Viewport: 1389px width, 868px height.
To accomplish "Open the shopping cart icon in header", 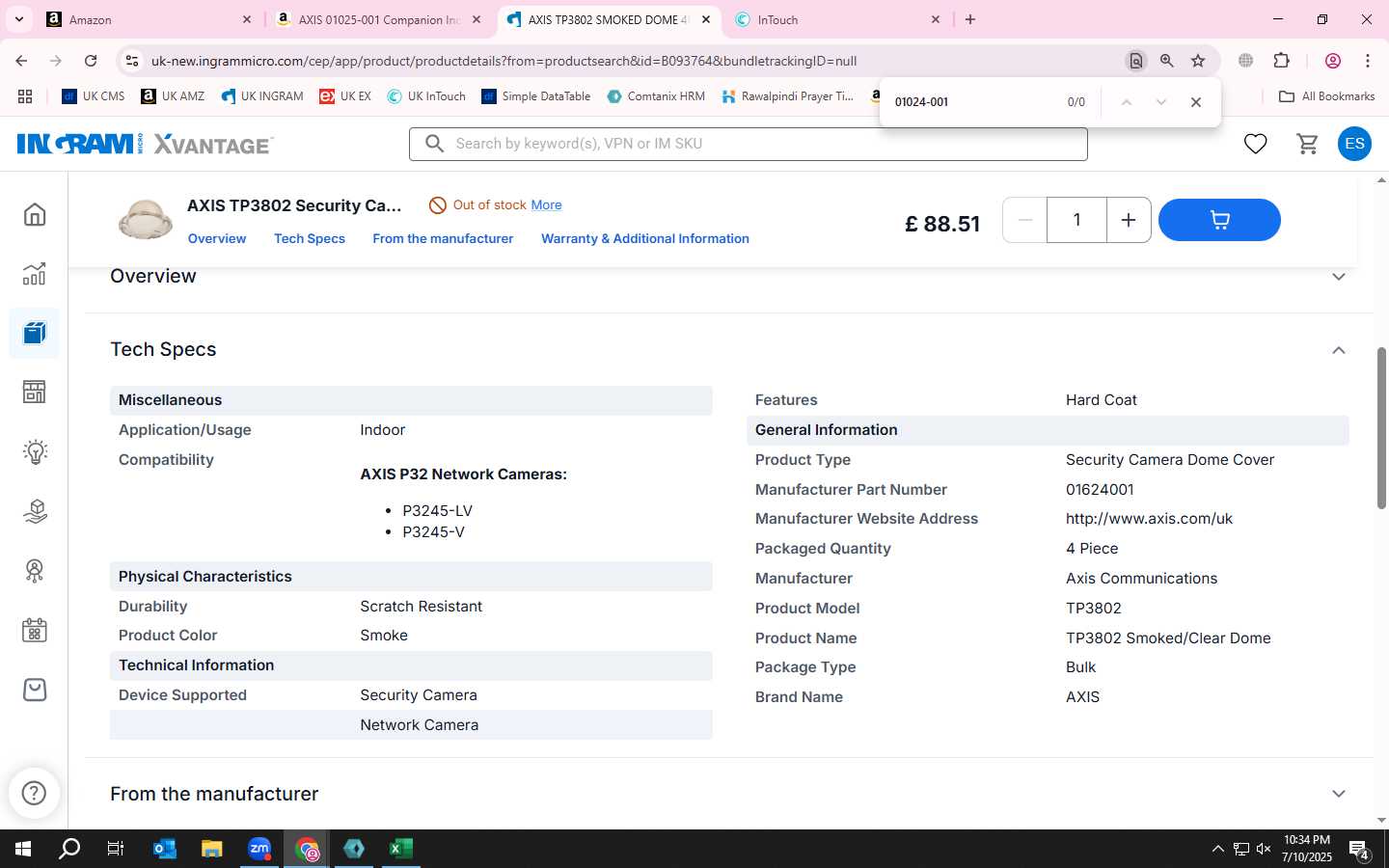I will point(1307,144).
